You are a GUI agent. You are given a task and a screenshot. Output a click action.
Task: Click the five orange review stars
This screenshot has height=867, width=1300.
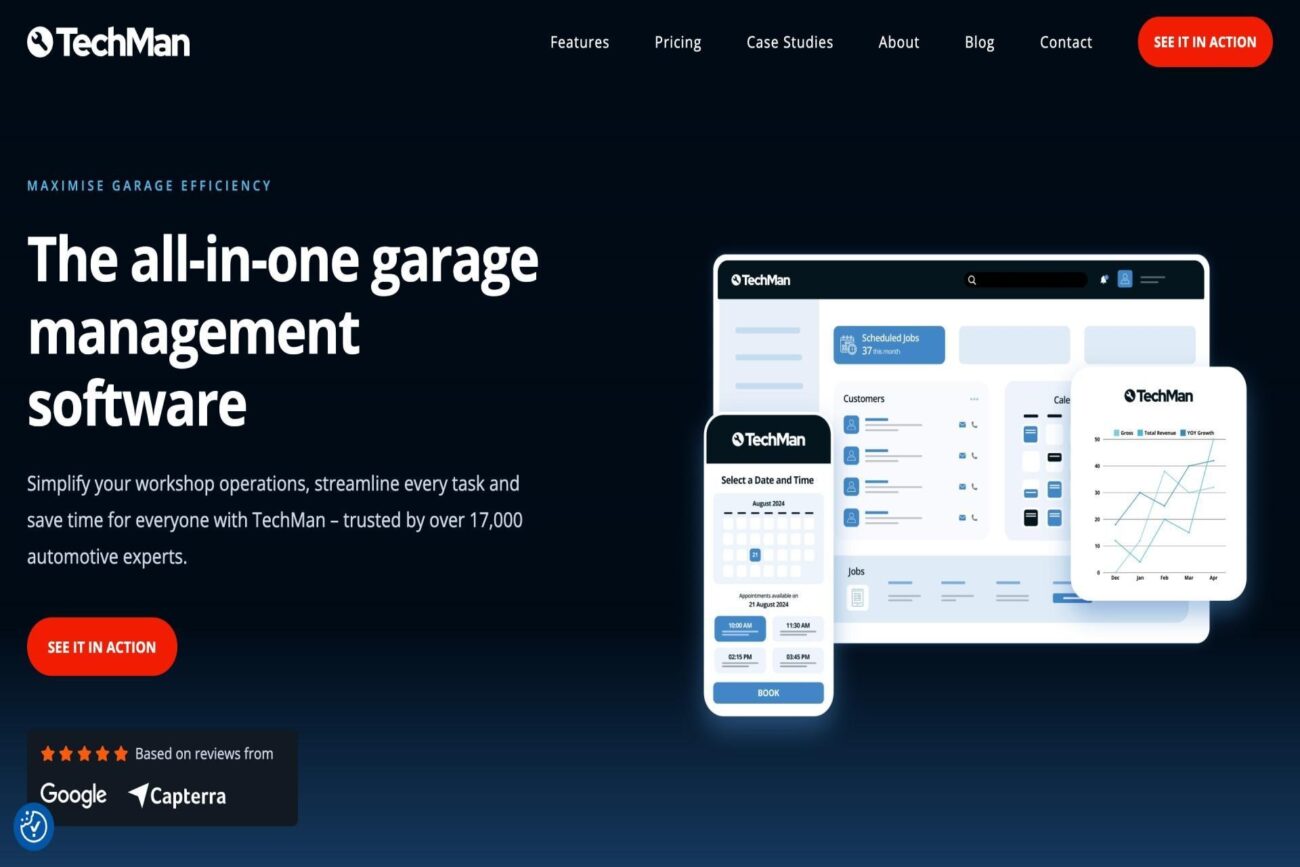84,754
